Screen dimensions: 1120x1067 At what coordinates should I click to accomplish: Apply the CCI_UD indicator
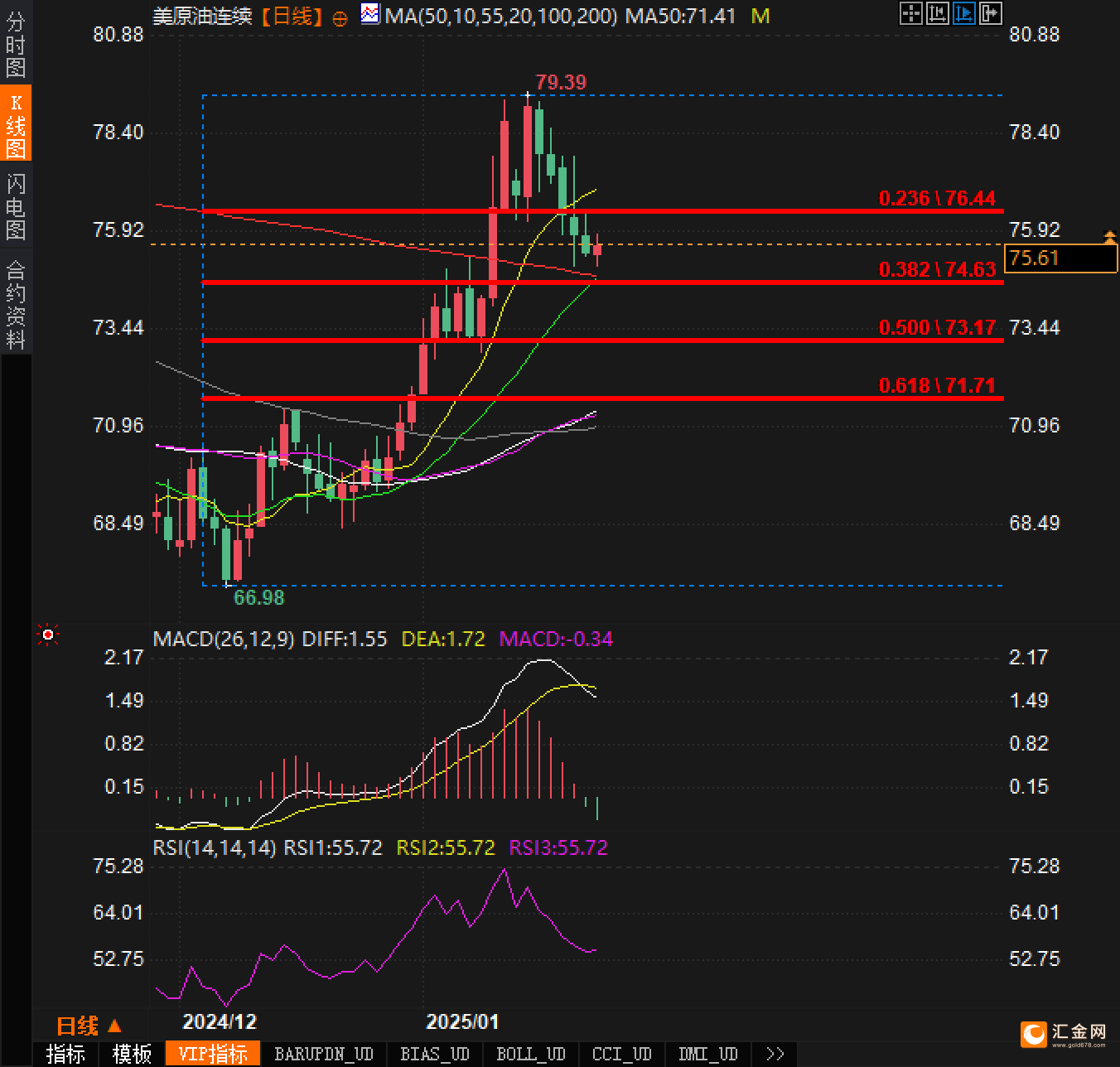point(621,1054)
